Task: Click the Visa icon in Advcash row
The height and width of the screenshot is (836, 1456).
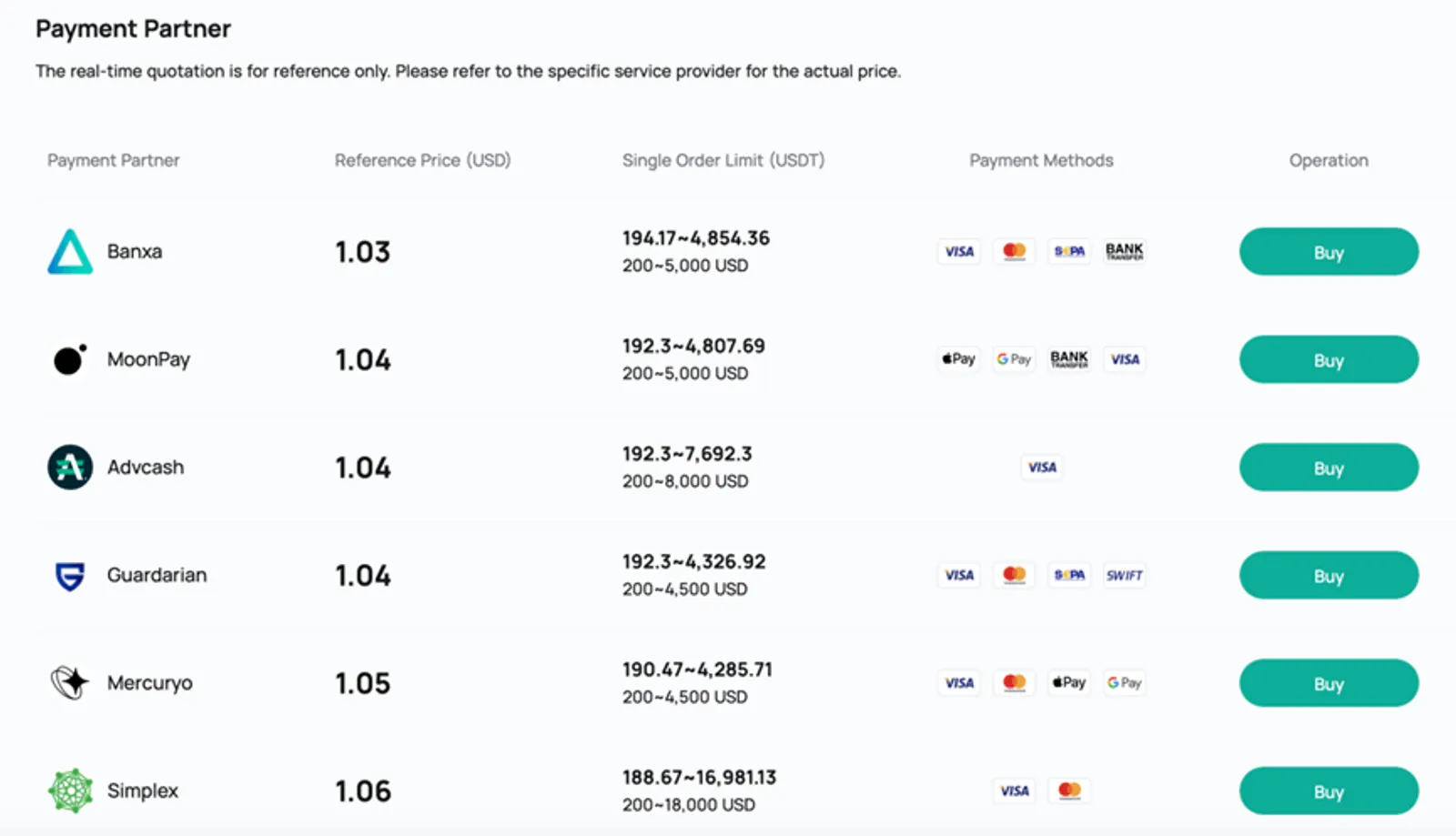Action: point(1042,467)
